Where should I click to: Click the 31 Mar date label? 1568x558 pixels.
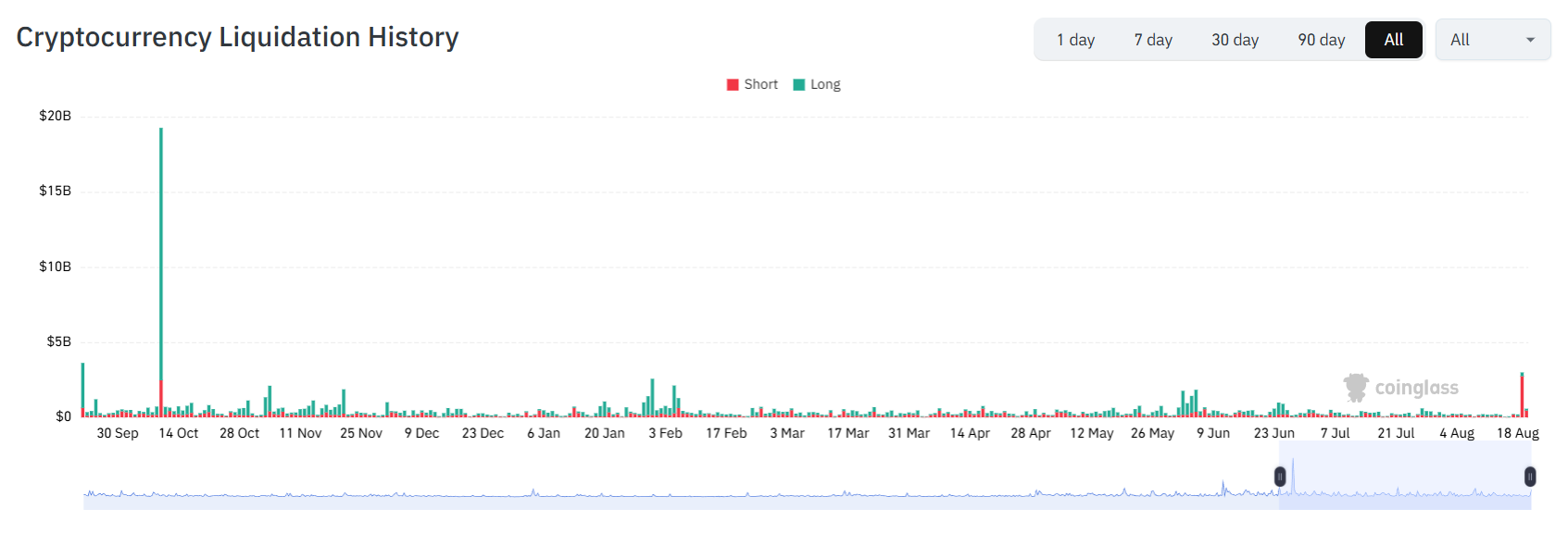coord(909,433)
